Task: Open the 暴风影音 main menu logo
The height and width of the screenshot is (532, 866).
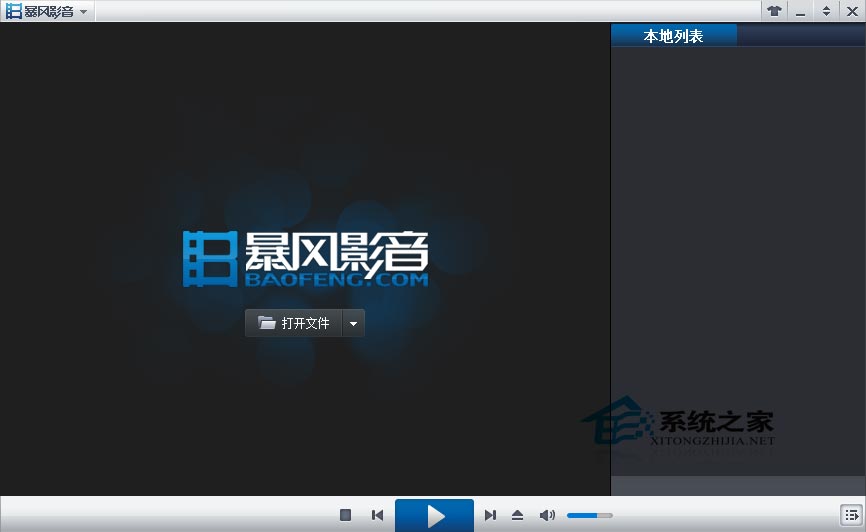Action: [x=47, y=11]
